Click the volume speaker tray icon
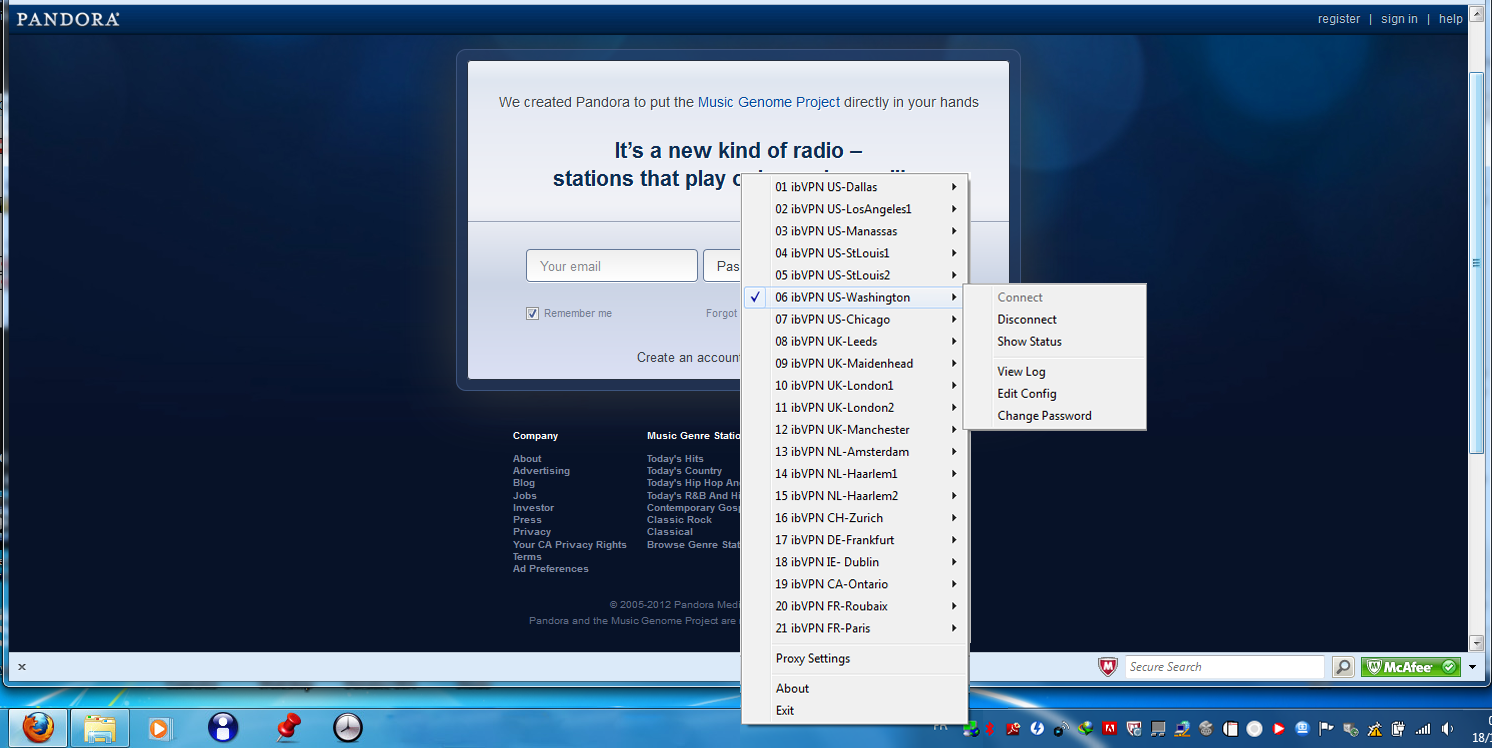Screen dimensions: 1492x748 [1447, 729]
